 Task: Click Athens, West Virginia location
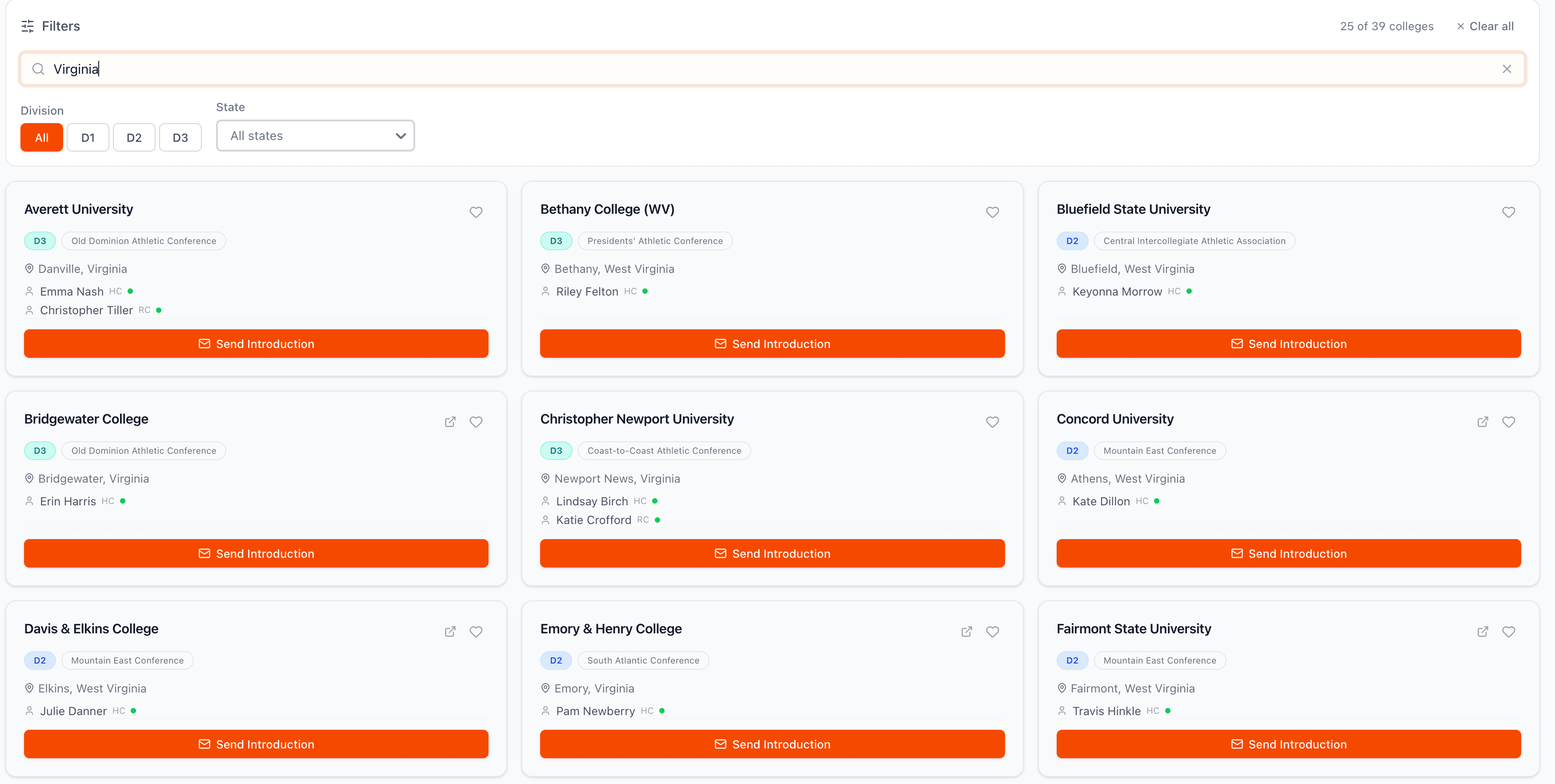[x=1128, y=479]
